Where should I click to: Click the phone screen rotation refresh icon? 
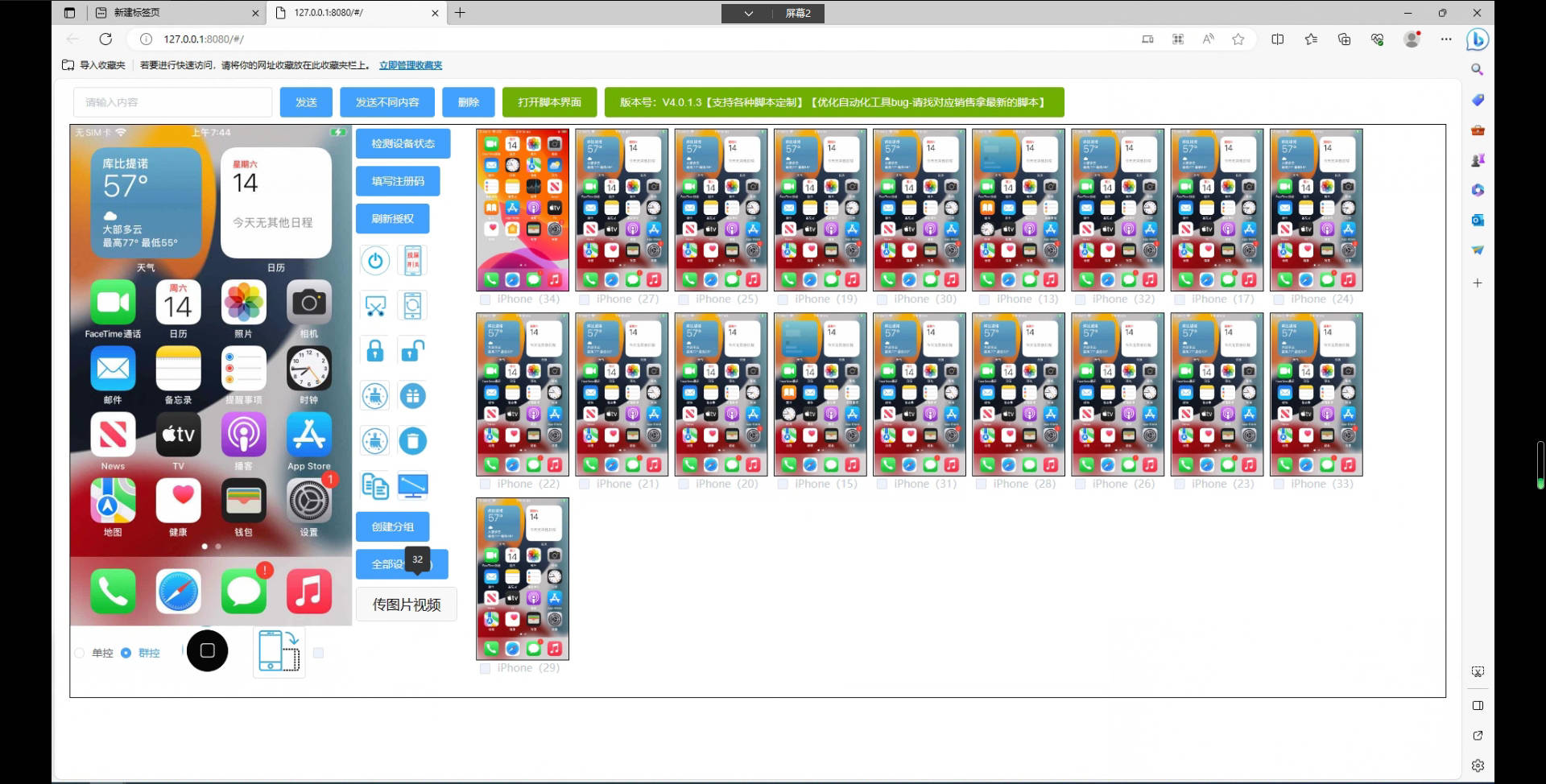pos(413,305)
